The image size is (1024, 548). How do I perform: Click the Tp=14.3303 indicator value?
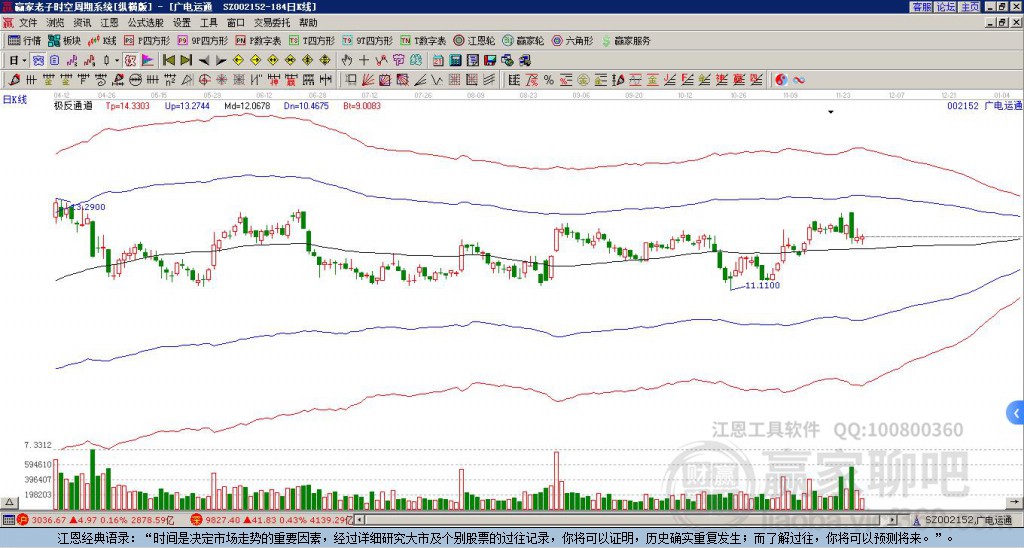point(127,106)
